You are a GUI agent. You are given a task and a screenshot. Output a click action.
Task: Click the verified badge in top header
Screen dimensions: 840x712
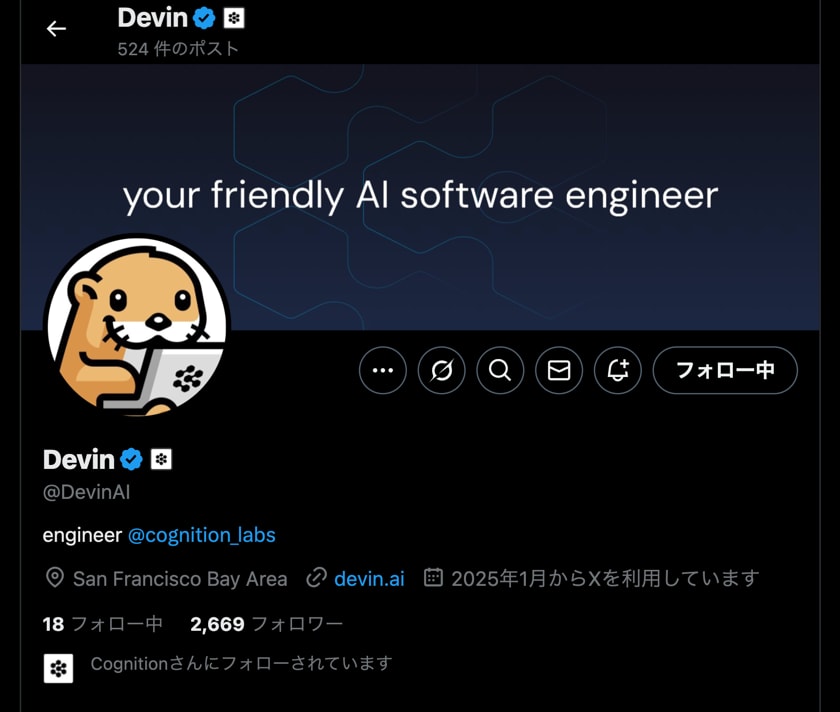[204, 18]
